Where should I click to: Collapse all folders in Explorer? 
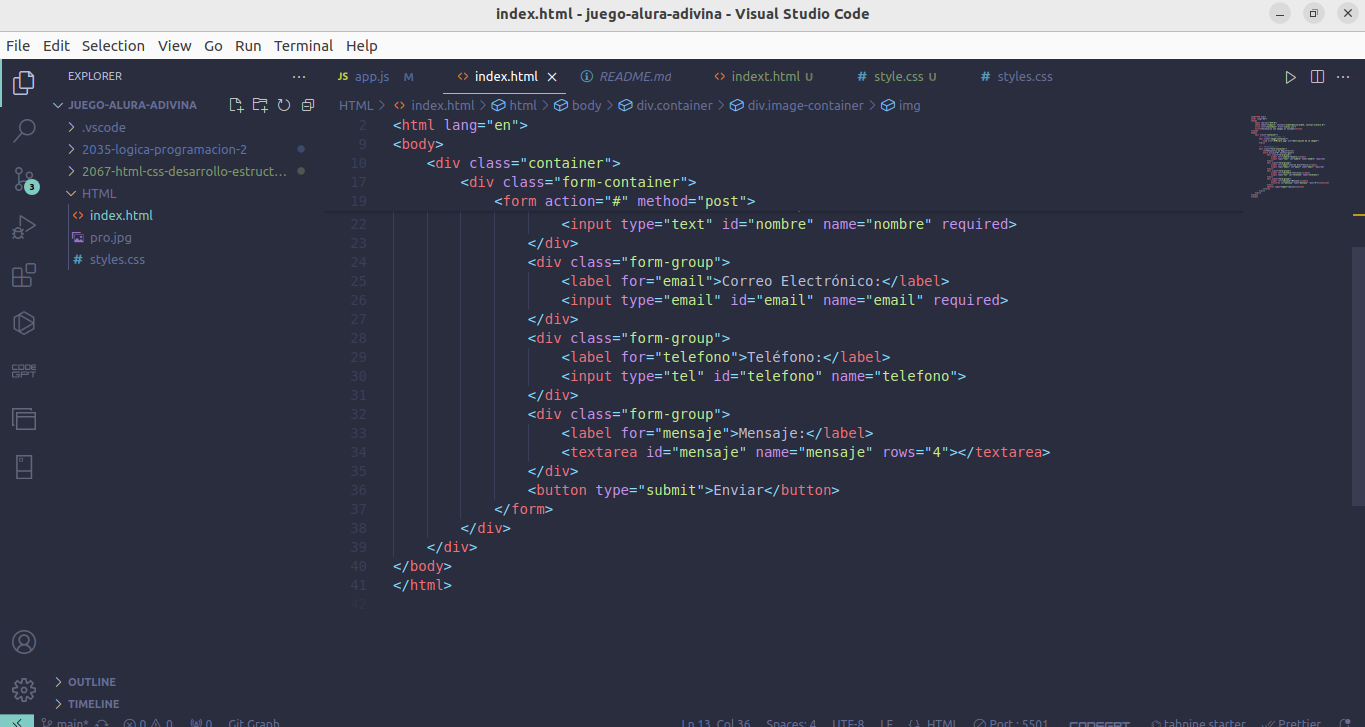(x=308, y=105)
